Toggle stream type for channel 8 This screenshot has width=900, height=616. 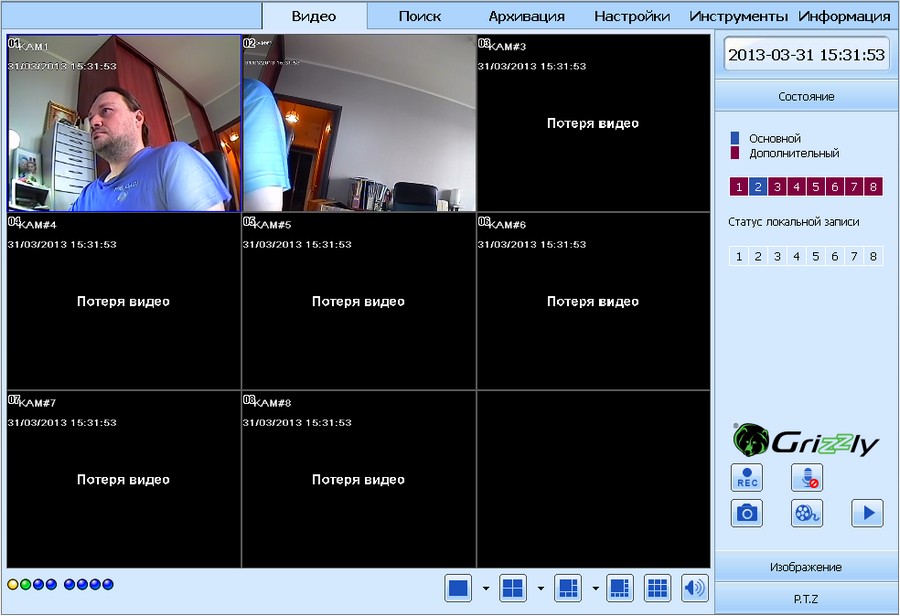point(874,187)
